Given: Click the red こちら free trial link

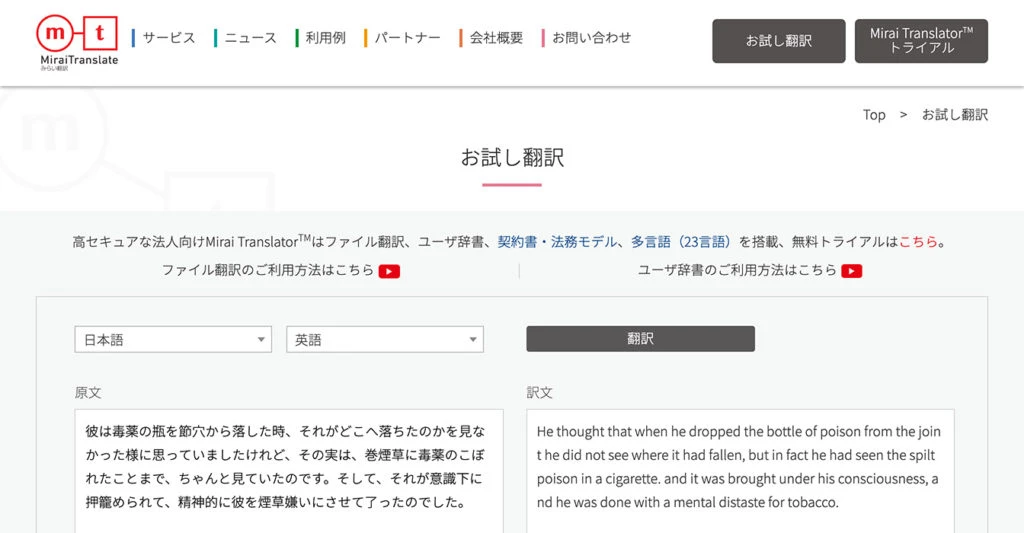Looking at the screenshot, I should [x=918, y=242].
